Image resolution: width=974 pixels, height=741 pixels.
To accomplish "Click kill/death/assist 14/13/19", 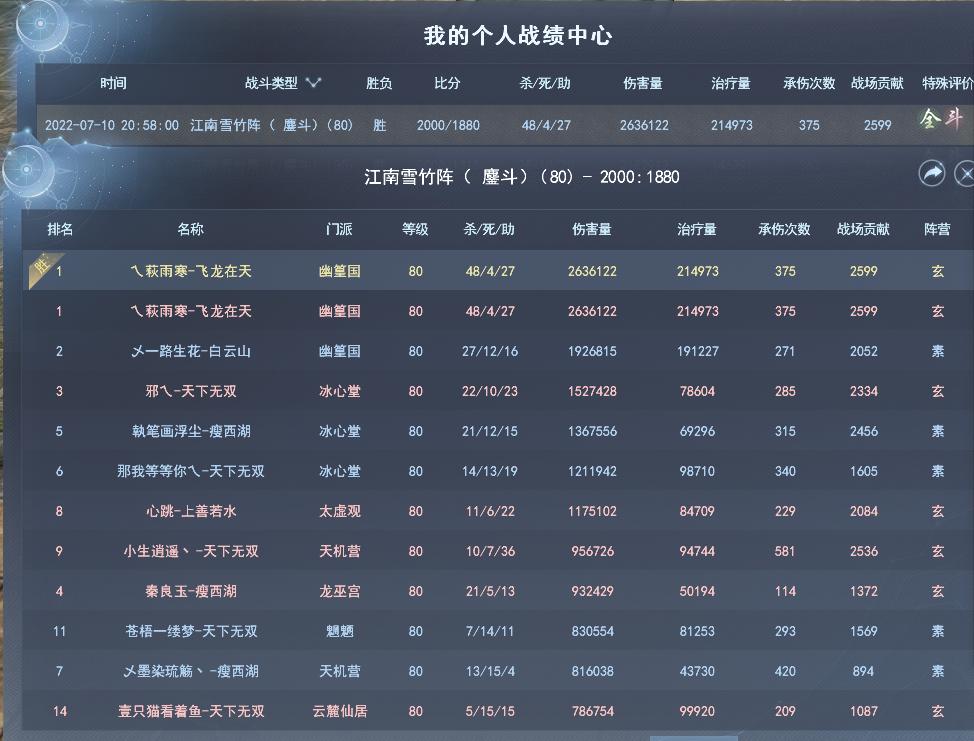I will click(x=489, y=471).
